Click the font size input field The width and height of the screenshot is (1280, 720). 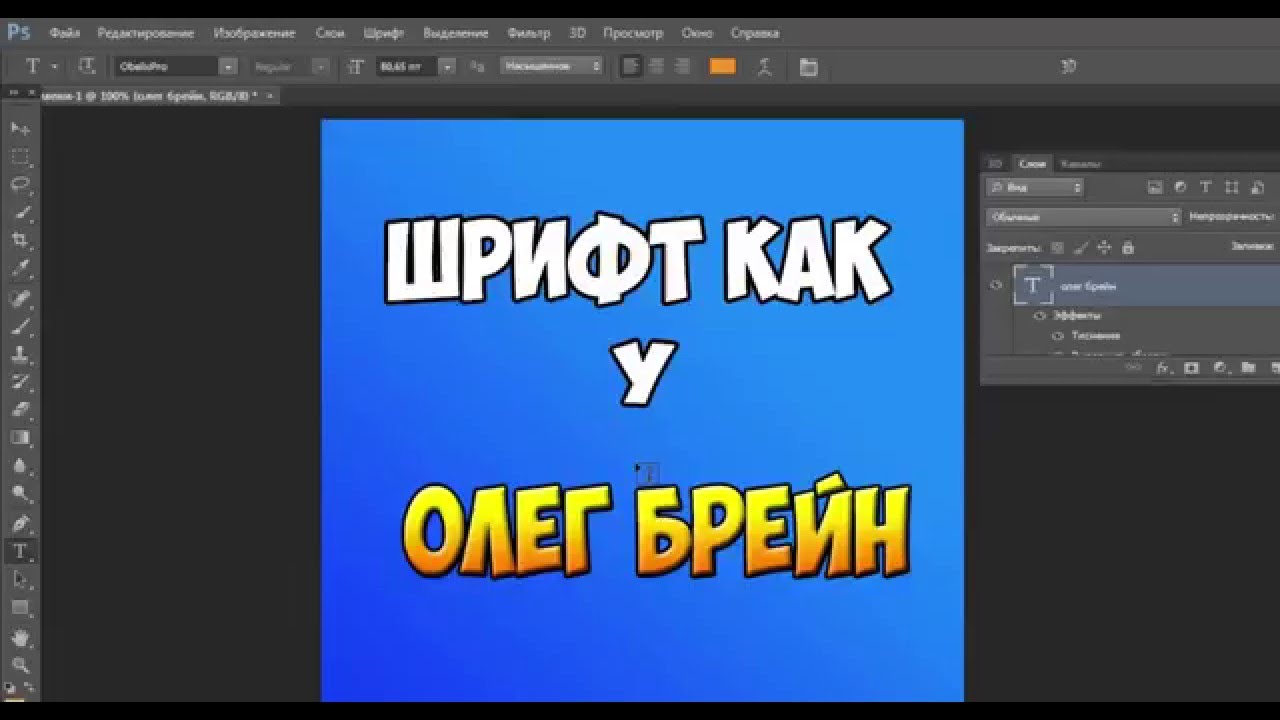(407, 66)
